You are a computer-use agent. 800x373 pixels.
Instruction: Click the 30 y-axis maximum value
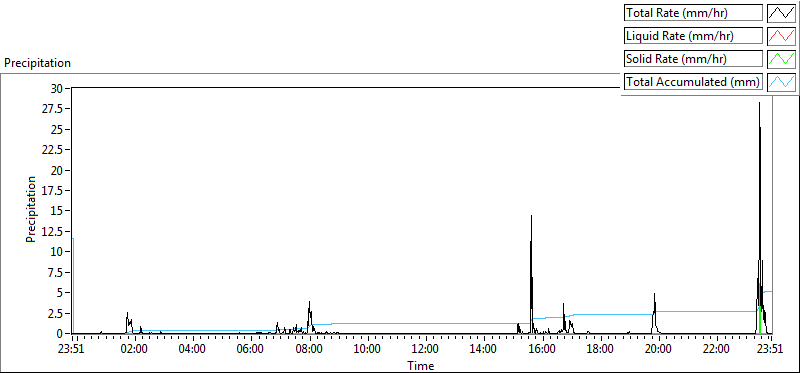(56, 89)
